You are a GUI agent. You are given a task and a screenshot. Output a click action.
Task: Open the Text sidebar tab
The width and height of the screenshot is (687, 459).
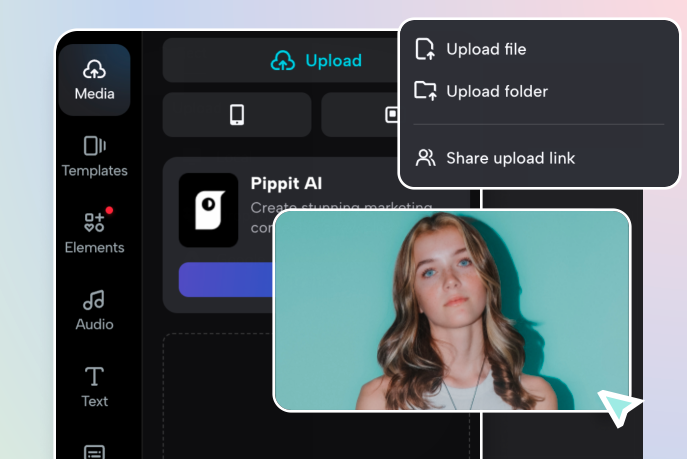coord(94,387)
